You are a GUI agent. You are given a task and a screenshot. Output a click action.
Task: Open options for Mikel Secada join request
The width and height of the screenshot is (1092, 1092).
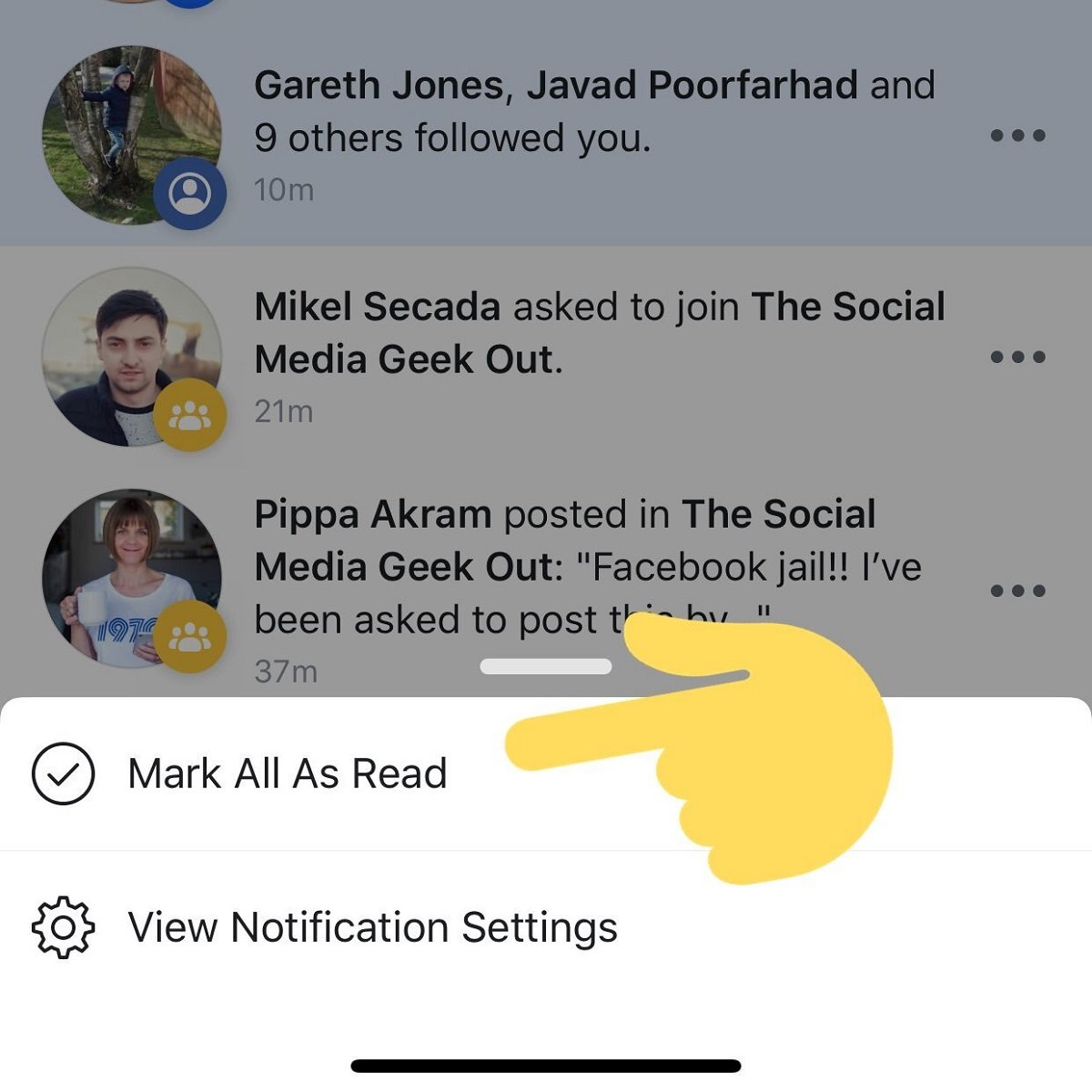coord(1017,358)
